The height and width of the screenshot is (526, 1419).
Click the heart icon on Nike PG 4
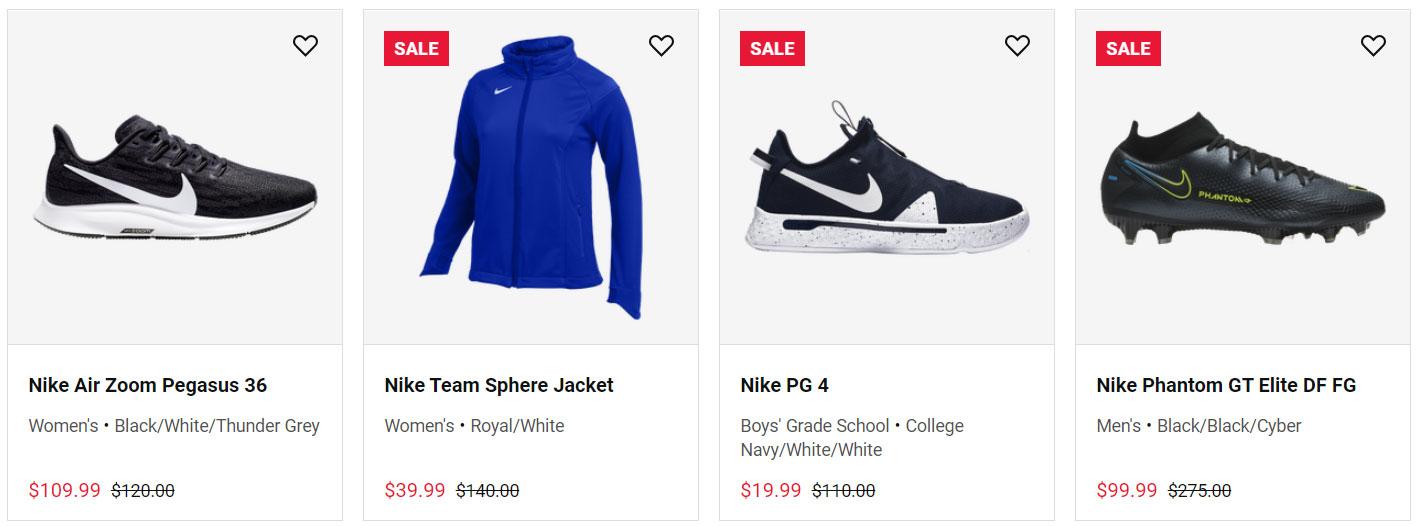(1017, 46)
